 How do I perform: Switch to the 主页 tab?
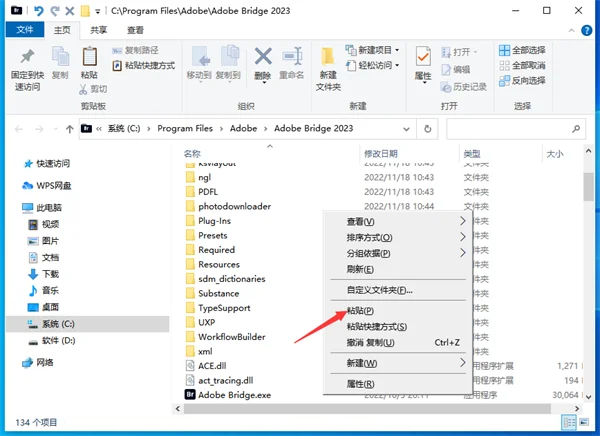point(62,30)
